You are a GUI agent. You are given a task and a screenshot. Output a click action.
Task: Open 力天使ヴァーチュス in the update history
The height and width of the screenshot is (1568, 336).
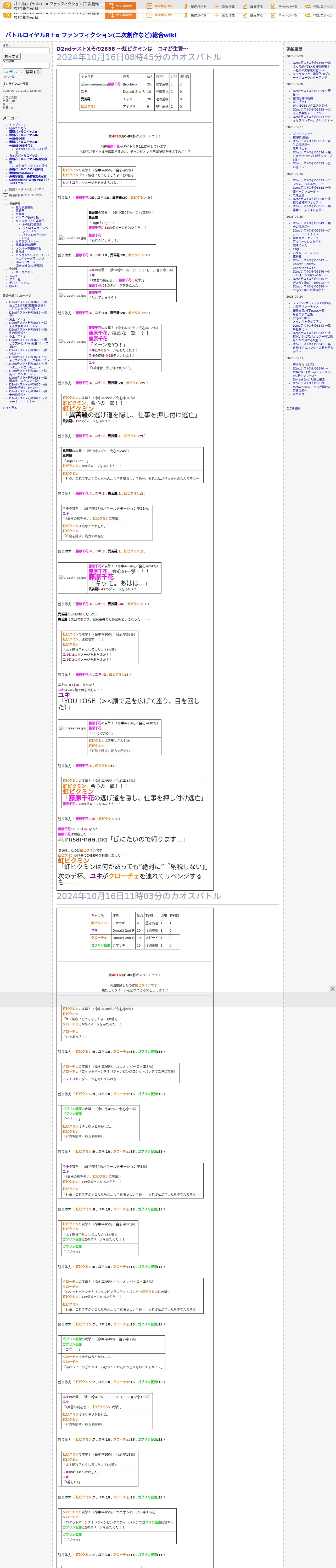[305, 307]
